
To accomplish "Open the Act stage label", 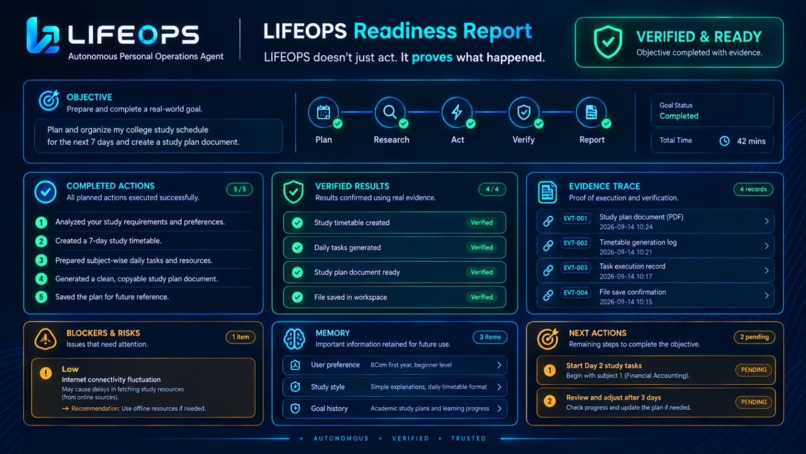I will tap(457, 140).
